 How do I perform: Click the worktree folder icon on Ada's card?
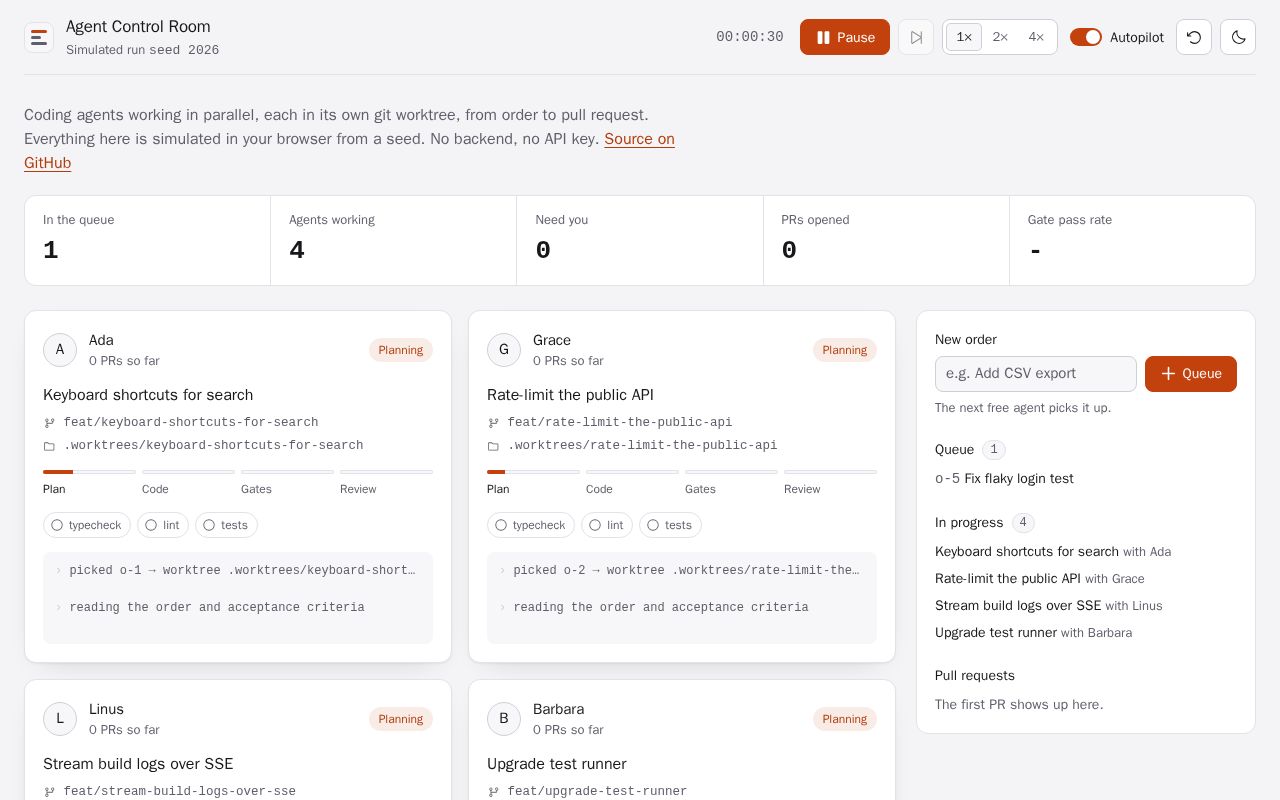[x=49, y=446]
